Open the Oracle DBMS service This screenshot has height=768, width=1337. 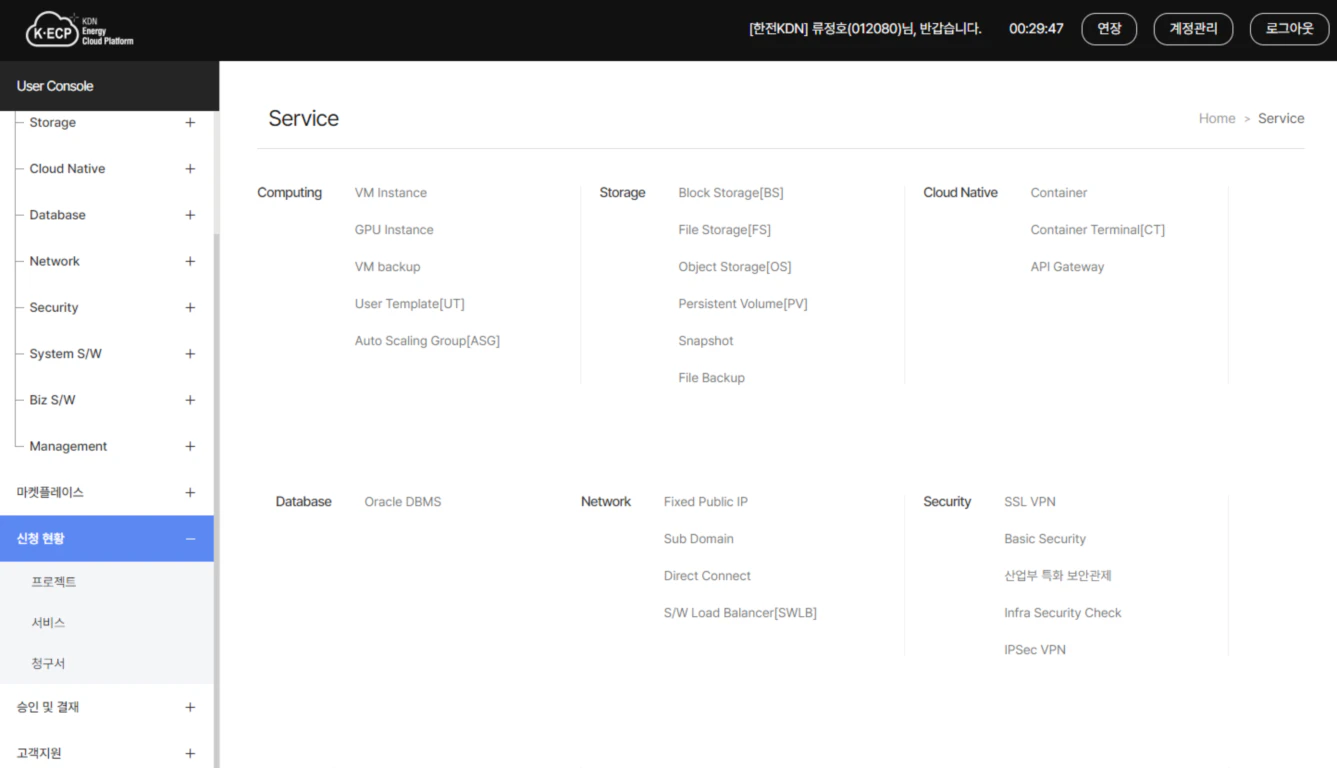click(403, 502)
